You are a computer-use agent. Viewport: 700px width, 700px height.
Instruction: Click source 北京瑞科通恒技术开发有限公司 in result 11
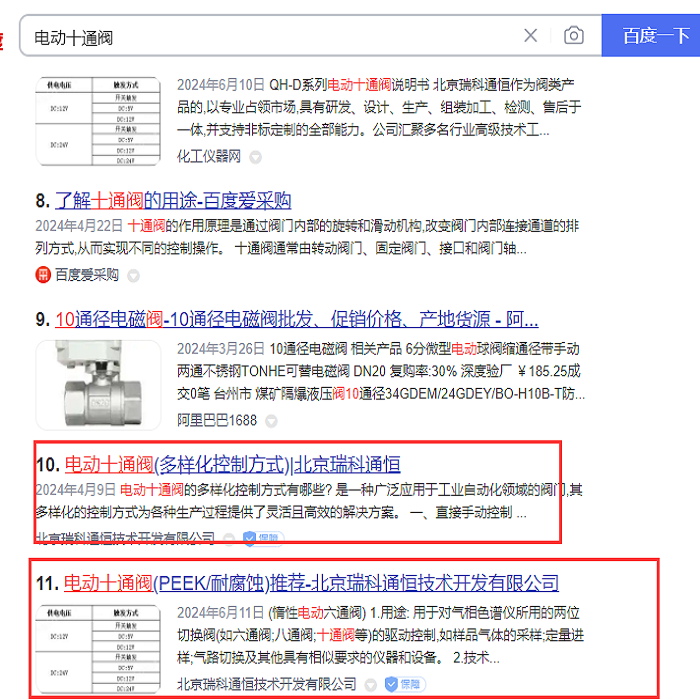click(x=267, y=684)
